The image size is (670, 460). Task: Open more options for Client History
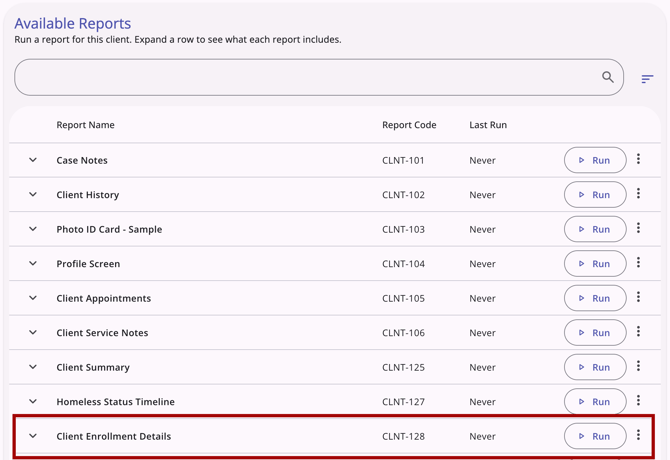click(638, 193)
